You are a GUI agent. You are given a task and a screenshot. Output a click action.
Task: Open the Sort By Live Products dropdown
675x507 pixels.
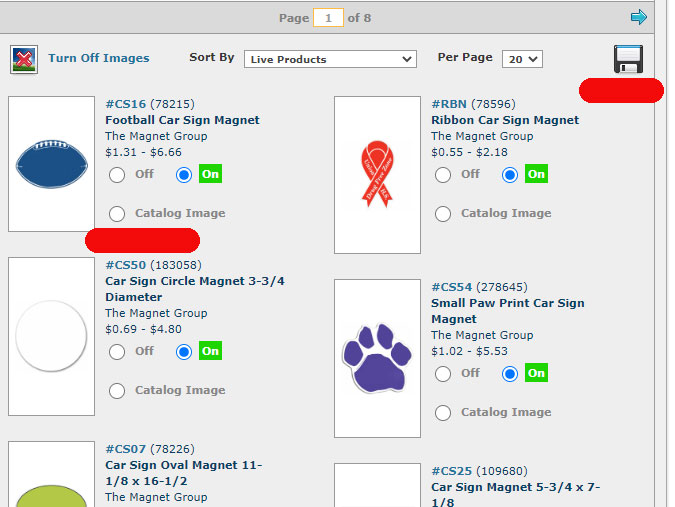[330, 59]
